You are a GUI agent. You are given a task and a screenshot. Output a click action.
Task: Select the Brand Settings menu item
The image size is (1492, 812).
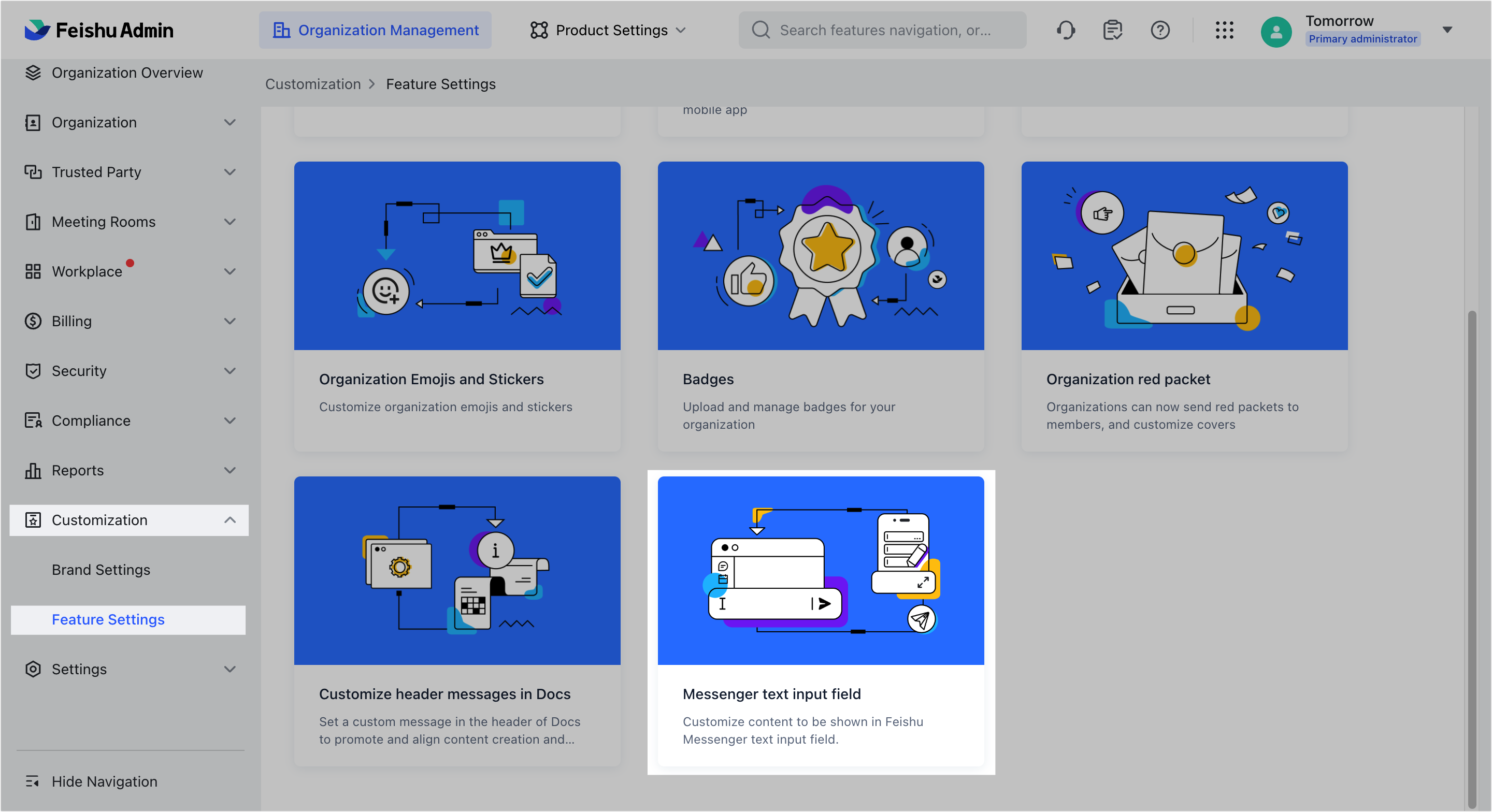coord(101,568)
